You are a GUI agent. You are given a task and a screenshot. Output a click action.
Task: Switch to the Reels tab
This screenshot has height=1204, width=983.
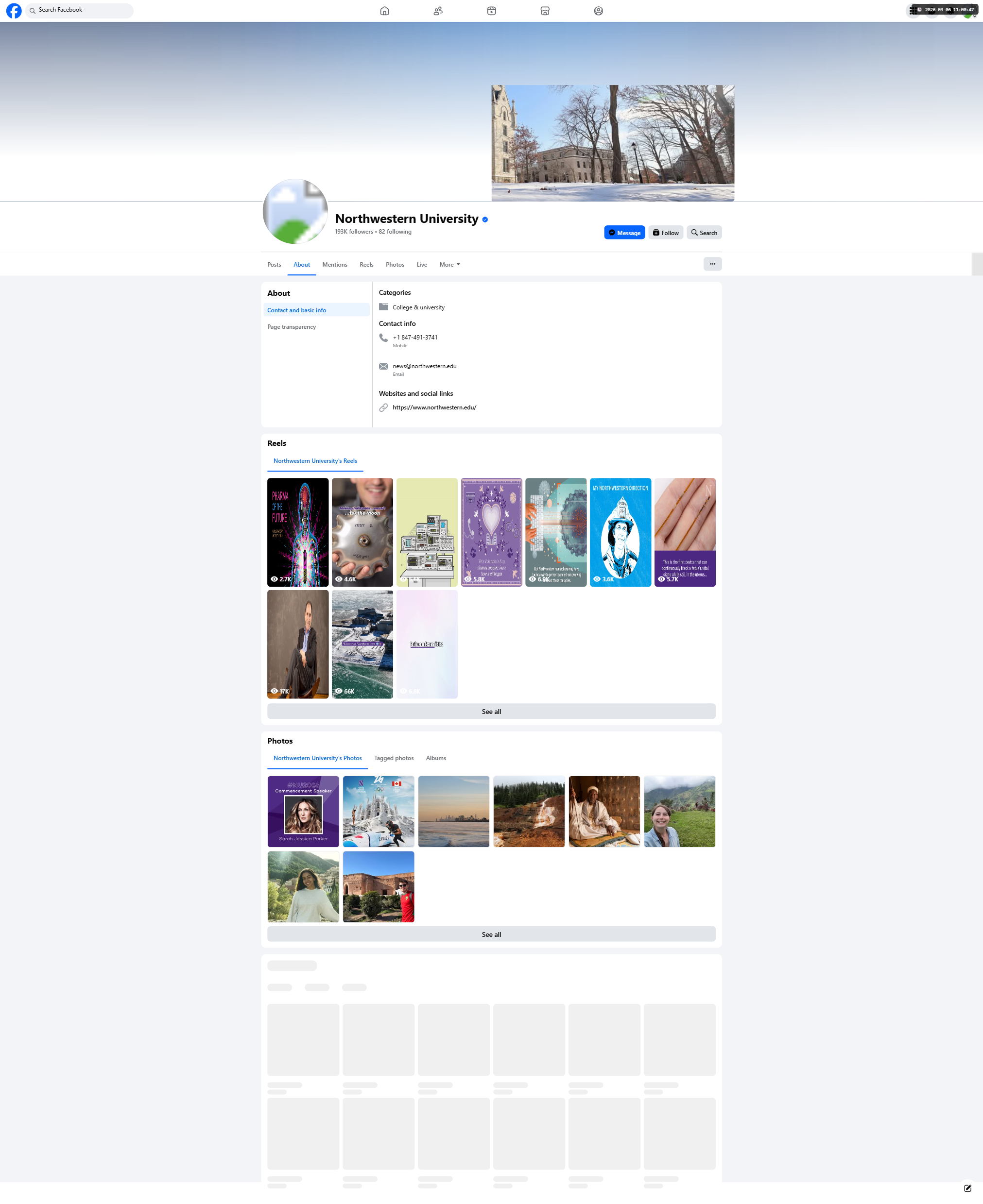(x=366, y=264)
